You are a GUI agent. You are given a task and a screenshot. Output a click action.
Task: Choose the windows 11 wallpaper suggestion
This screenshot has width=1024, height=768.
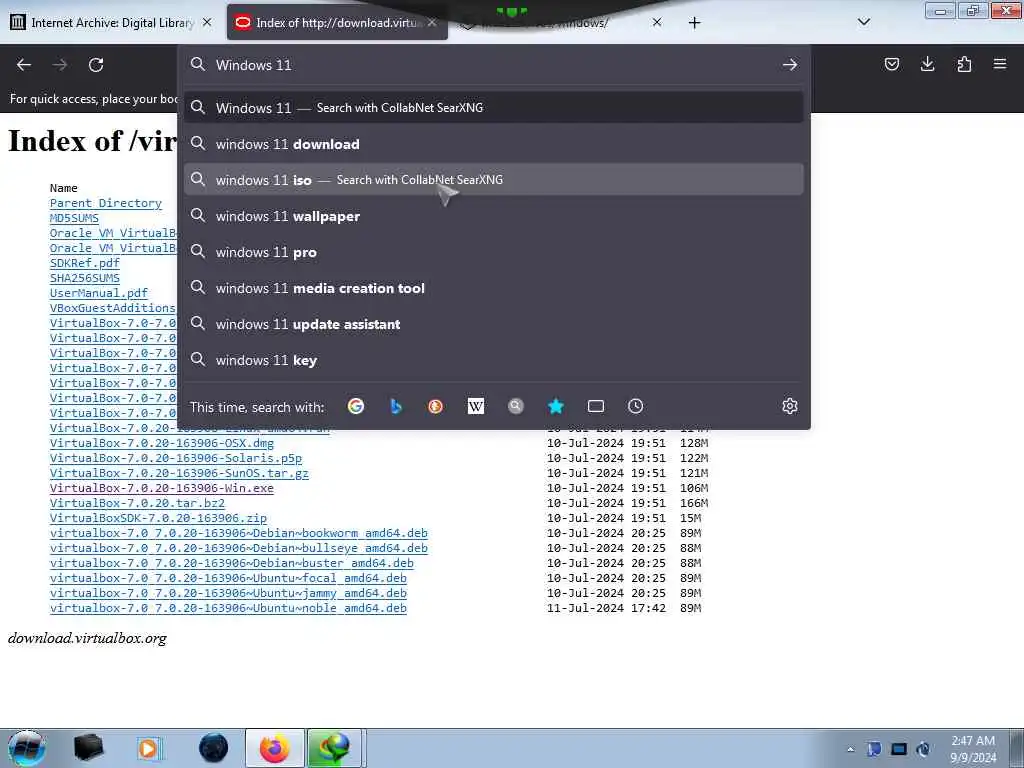point(494,216)
